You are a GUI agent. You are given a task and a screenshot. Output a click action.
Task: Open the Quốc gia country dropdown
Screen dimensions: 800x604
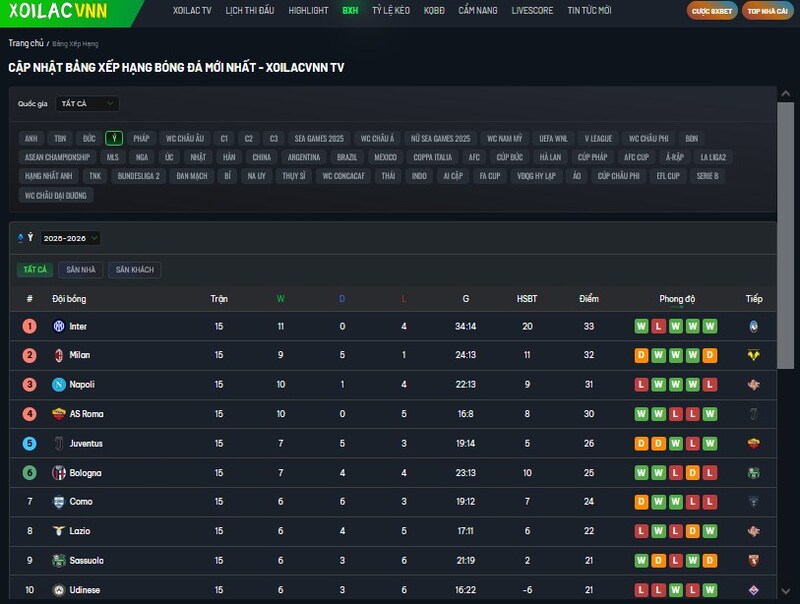tap(87, 104)
